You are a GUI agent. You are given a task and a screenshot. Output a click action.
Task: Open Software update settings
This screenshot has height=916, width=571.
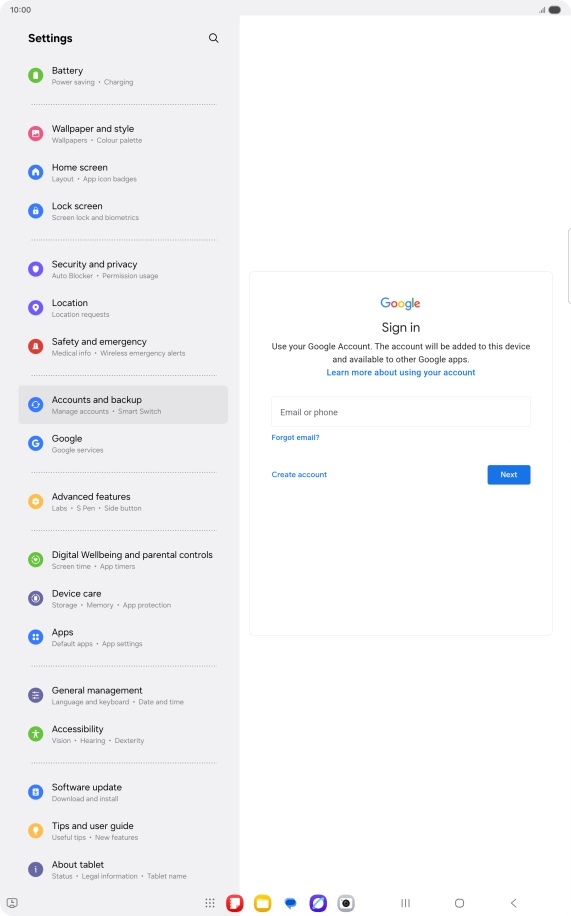pos(123,792)
